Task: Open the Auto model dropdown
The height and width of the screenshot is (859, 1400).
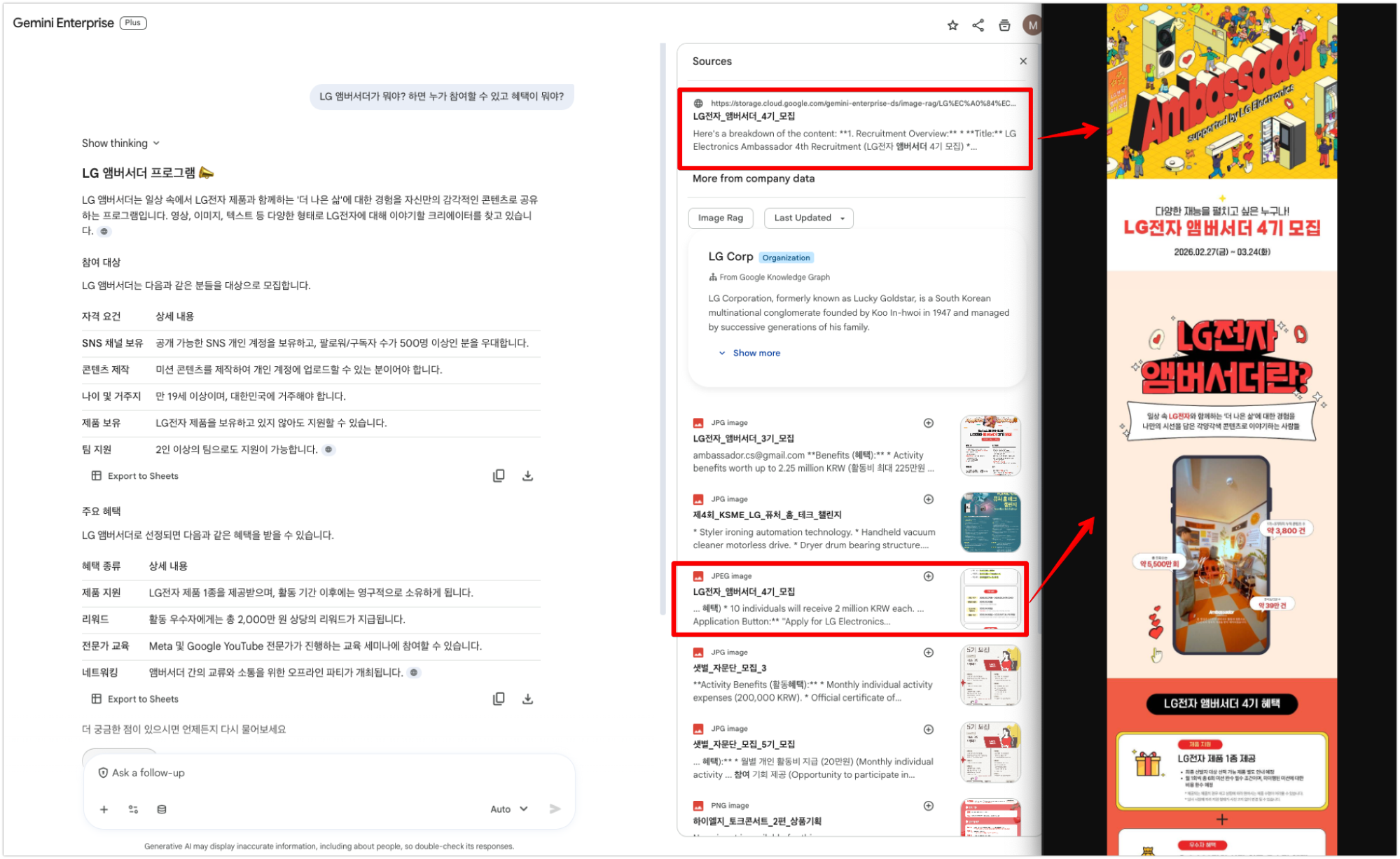Action: coord(508,810)
